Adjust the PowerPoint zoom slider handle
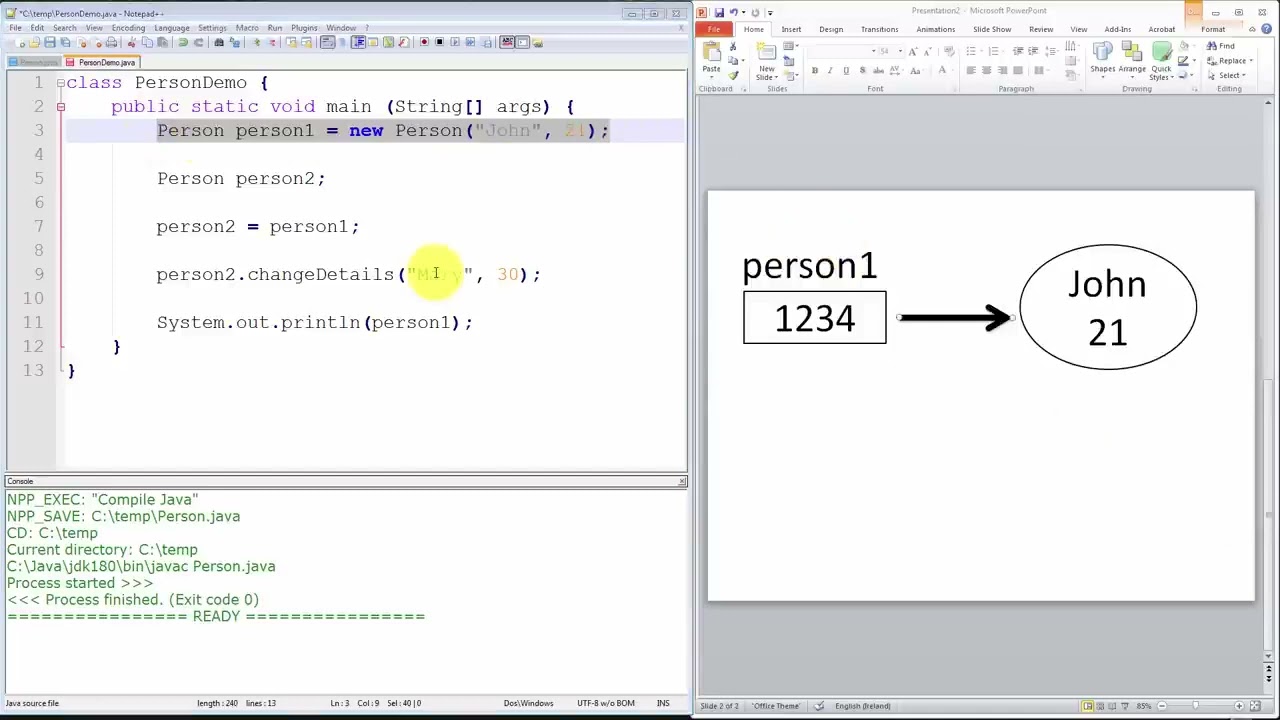 tap(1196, 706)
